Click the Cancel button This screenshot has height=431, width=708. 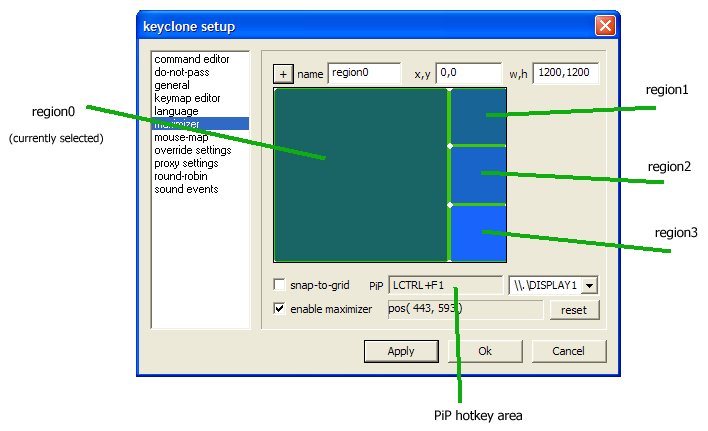coord(568,351)
